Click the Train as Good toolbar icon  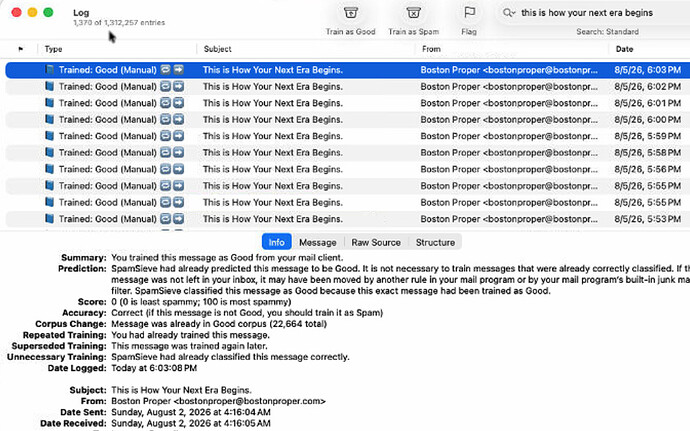350,13
